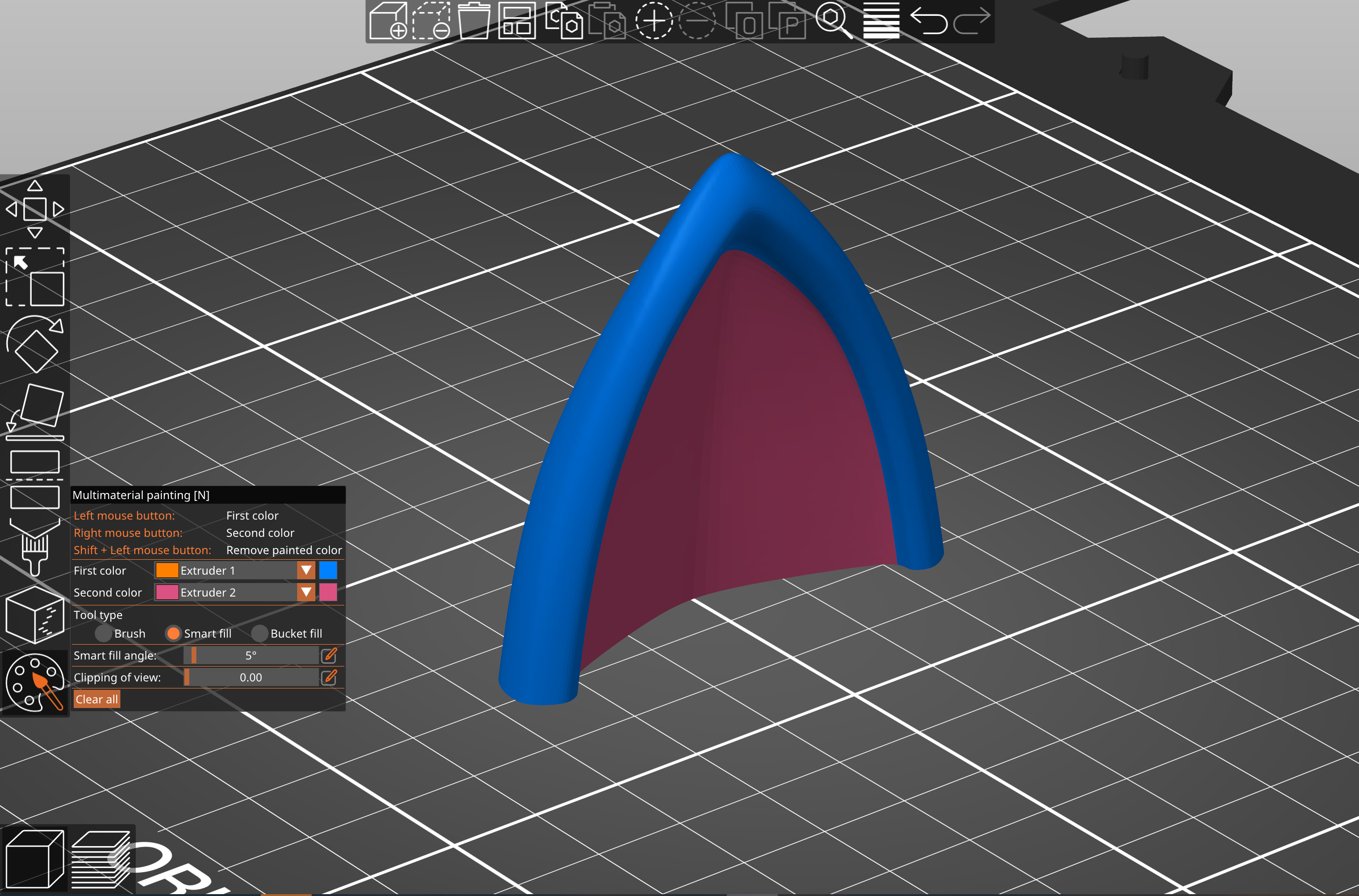
Task: Select the Rotate gizmo
Action: tap(35, 344)
